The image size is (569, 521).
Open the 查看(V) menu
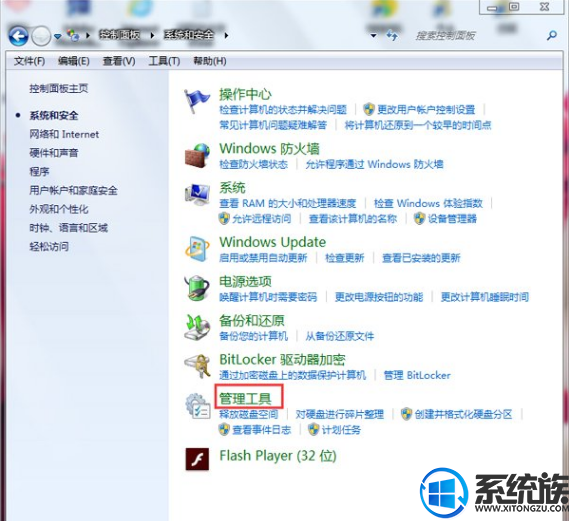point(119,61)
